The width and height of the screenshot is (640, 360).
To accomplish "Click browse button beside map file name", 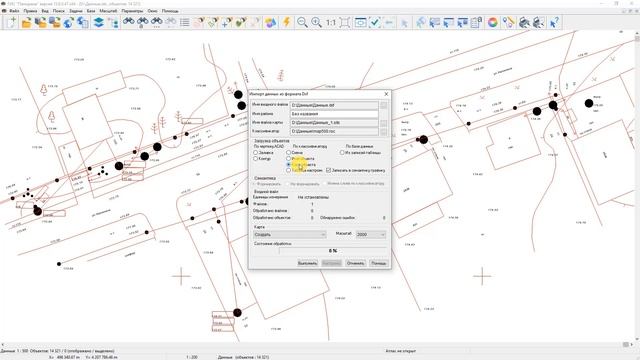I will coord(384,123).
